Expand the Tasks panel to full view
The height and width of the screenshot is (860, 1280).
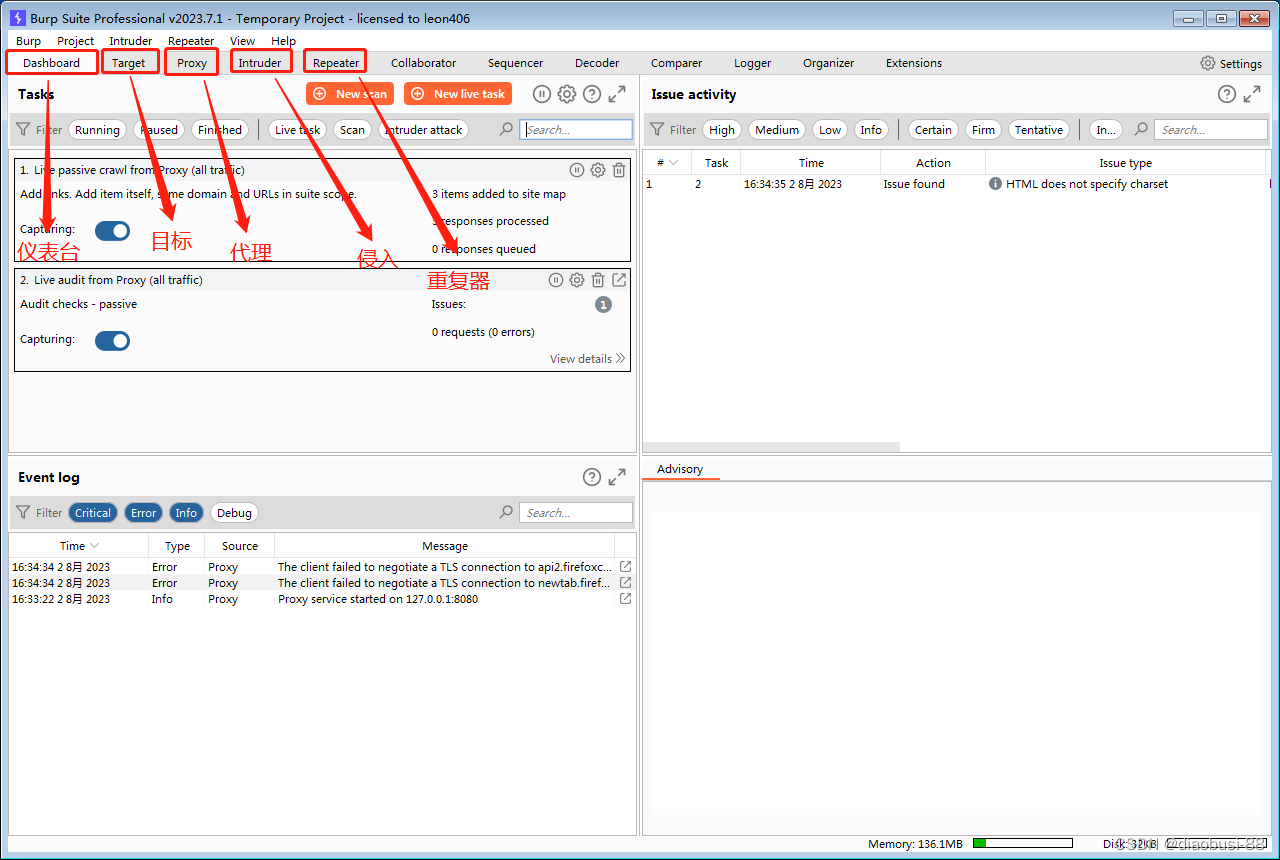[617, 94]
